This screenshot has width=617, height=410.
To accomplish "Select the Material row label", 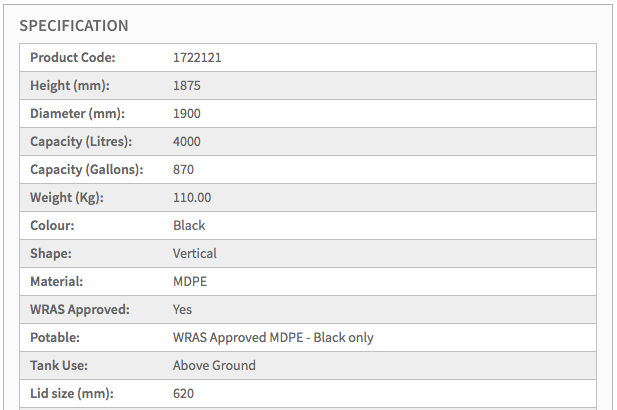I will [x=58, y=282].
